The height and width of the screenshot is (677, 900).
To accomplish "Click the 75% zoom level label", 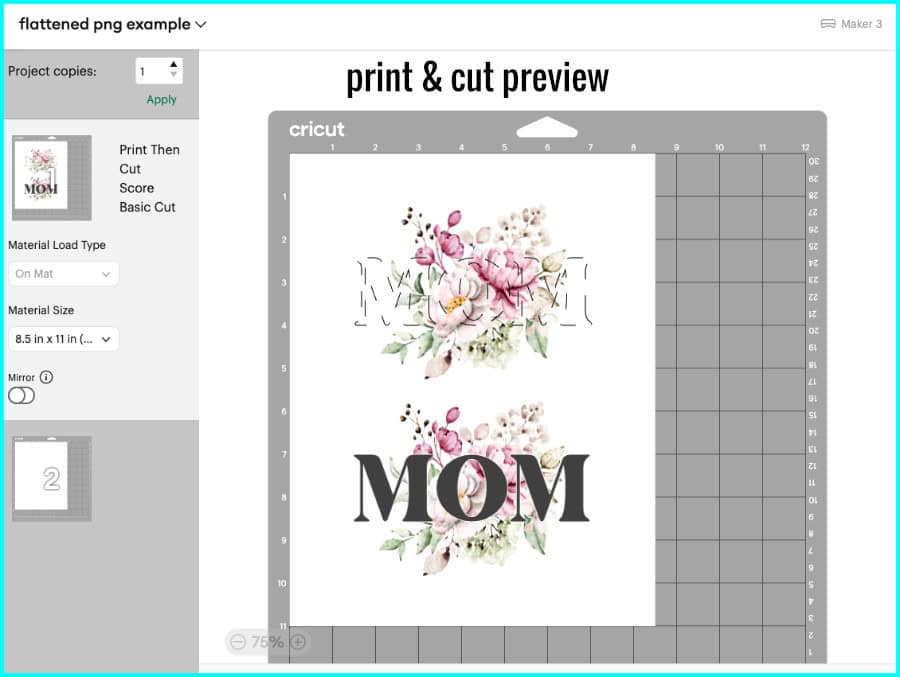I will pos(267,641).
